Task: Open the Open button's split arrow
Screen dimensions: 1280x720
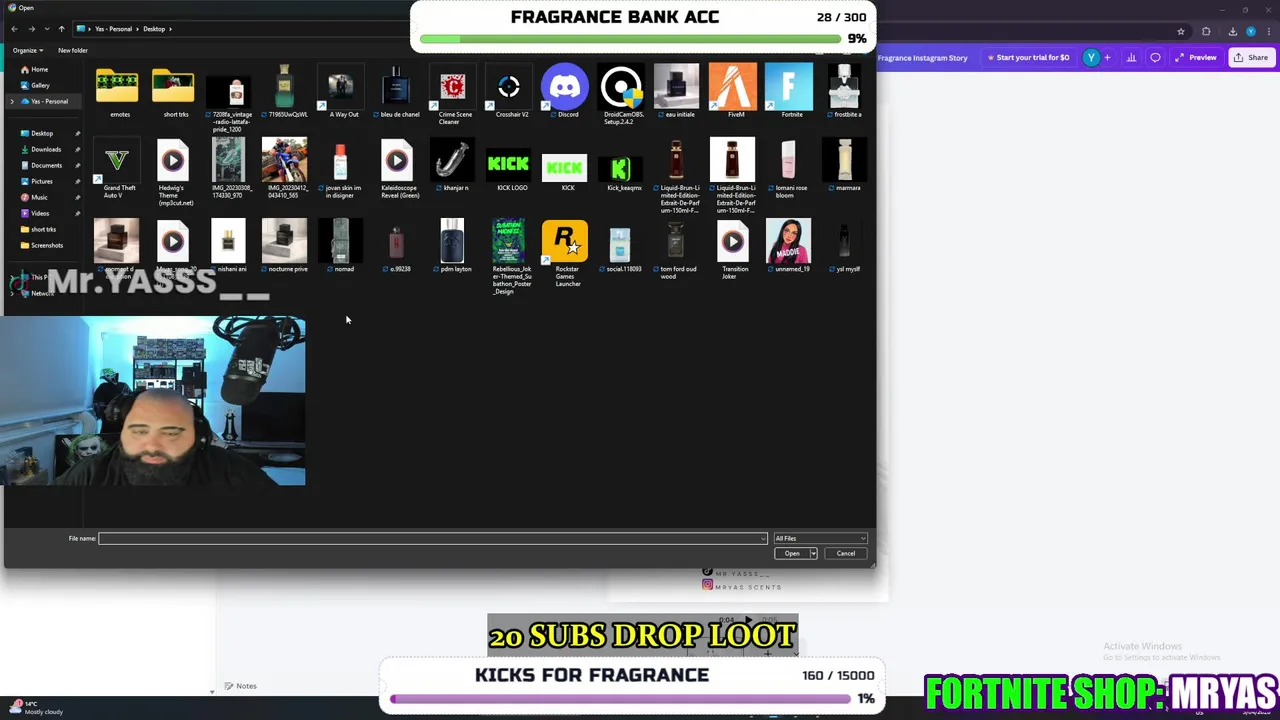Action: tap(813, 554)
